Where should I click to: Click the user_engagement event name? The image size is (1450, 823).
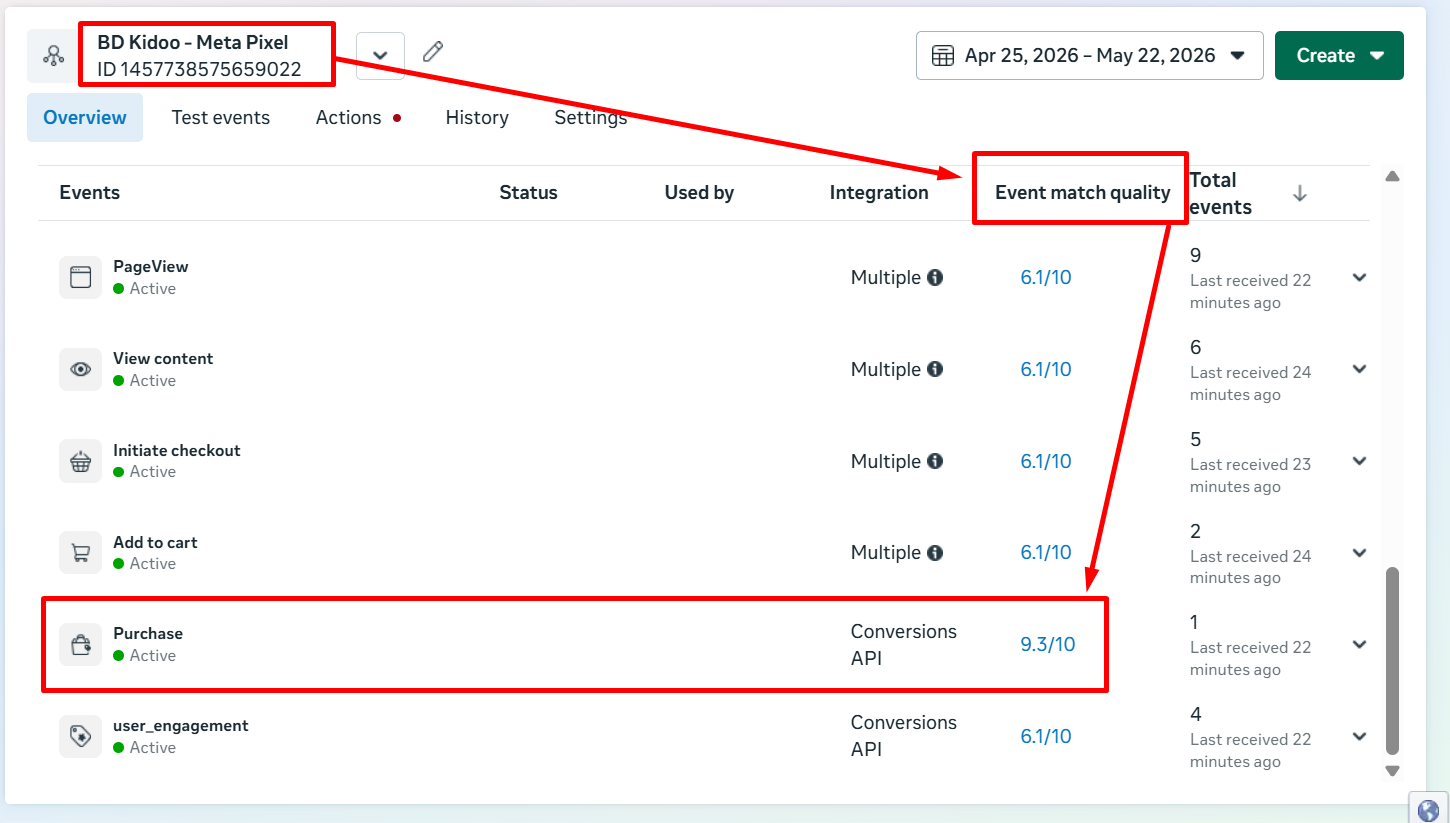pos(181,725)
